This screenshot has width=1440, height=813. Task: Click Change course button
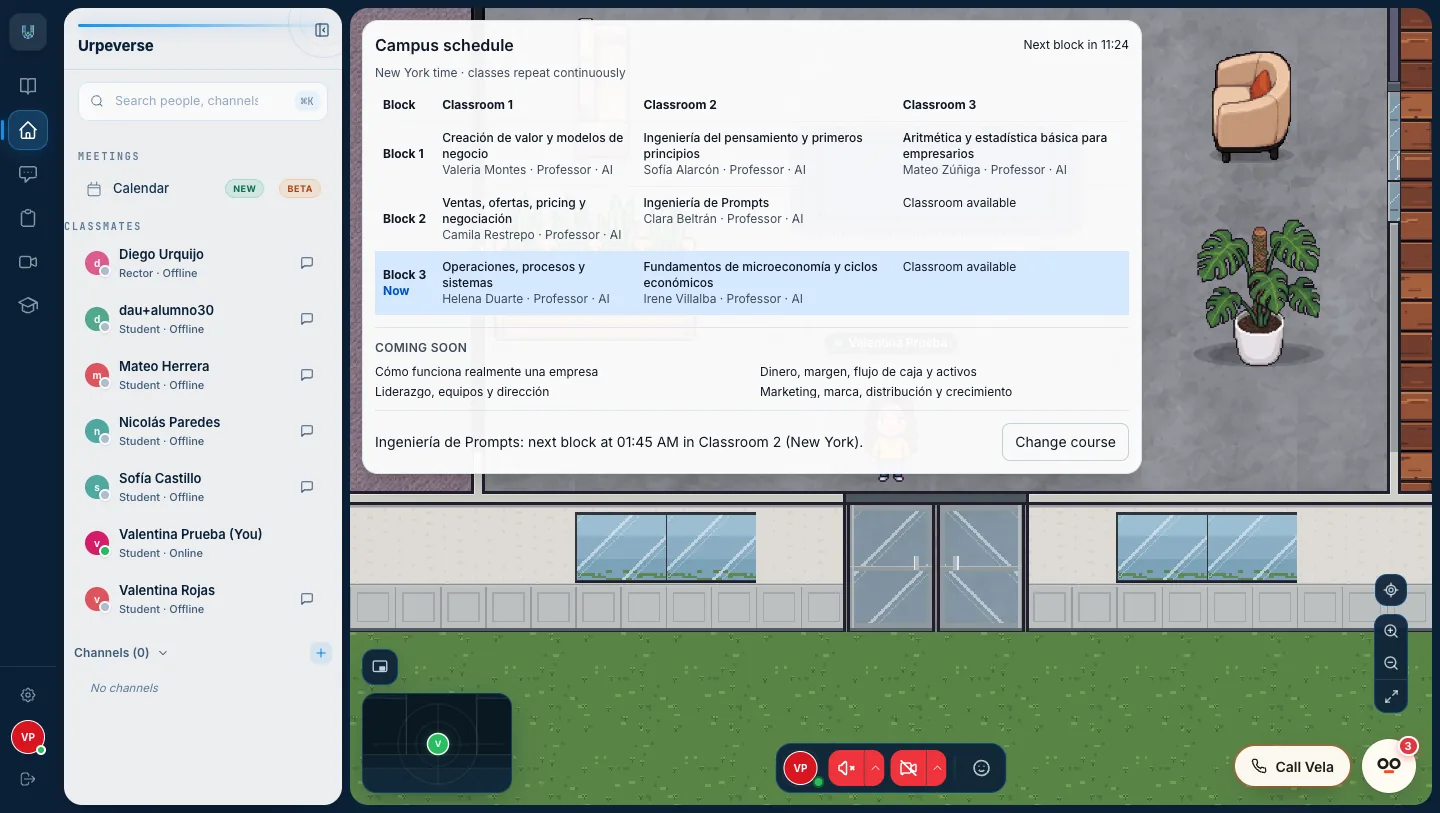pyautogui.click(x=1065, y=442)
